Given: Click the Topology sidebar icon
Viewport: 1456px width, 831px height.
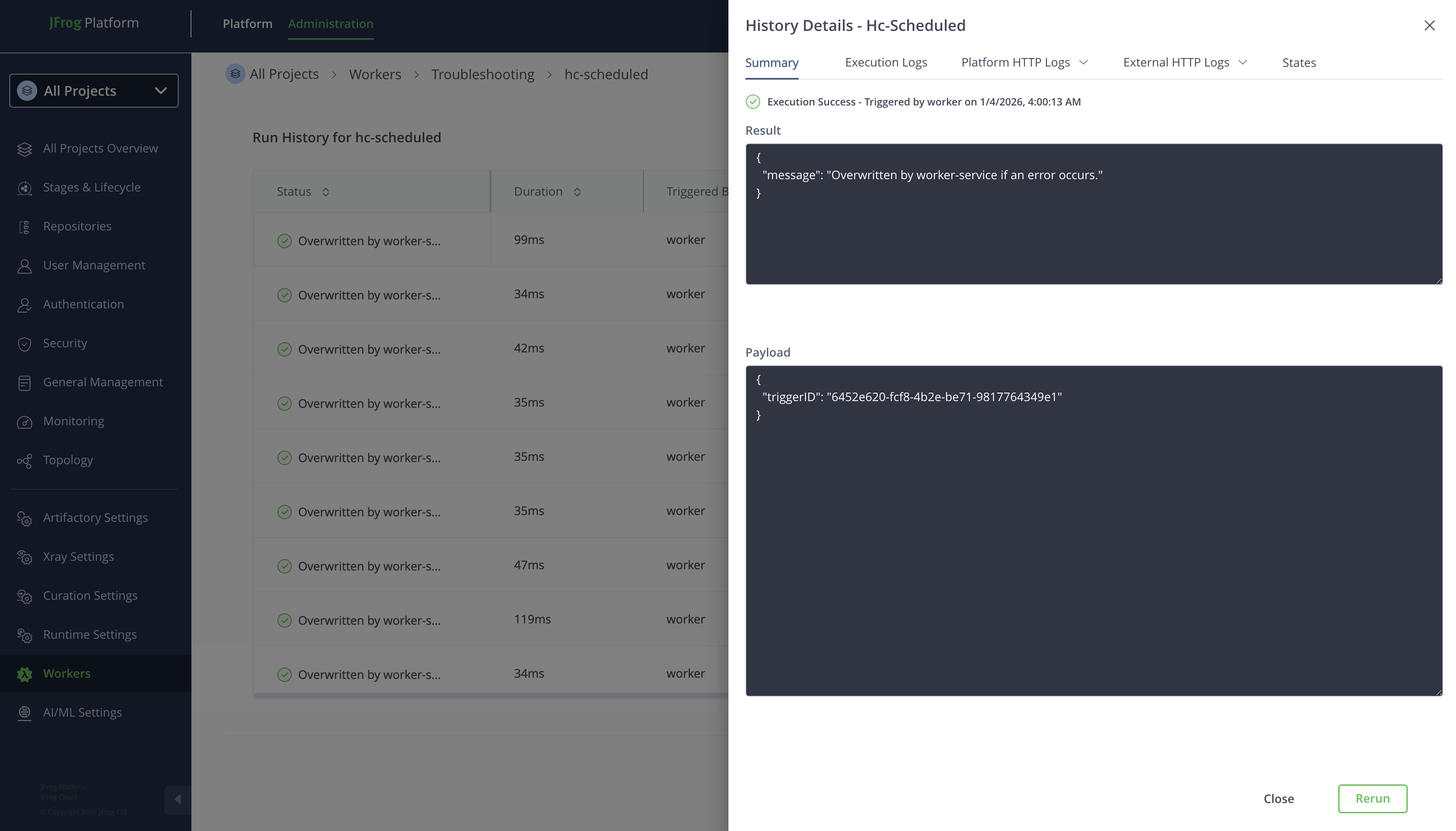Looking at the screenshot, I should point(24,460).
